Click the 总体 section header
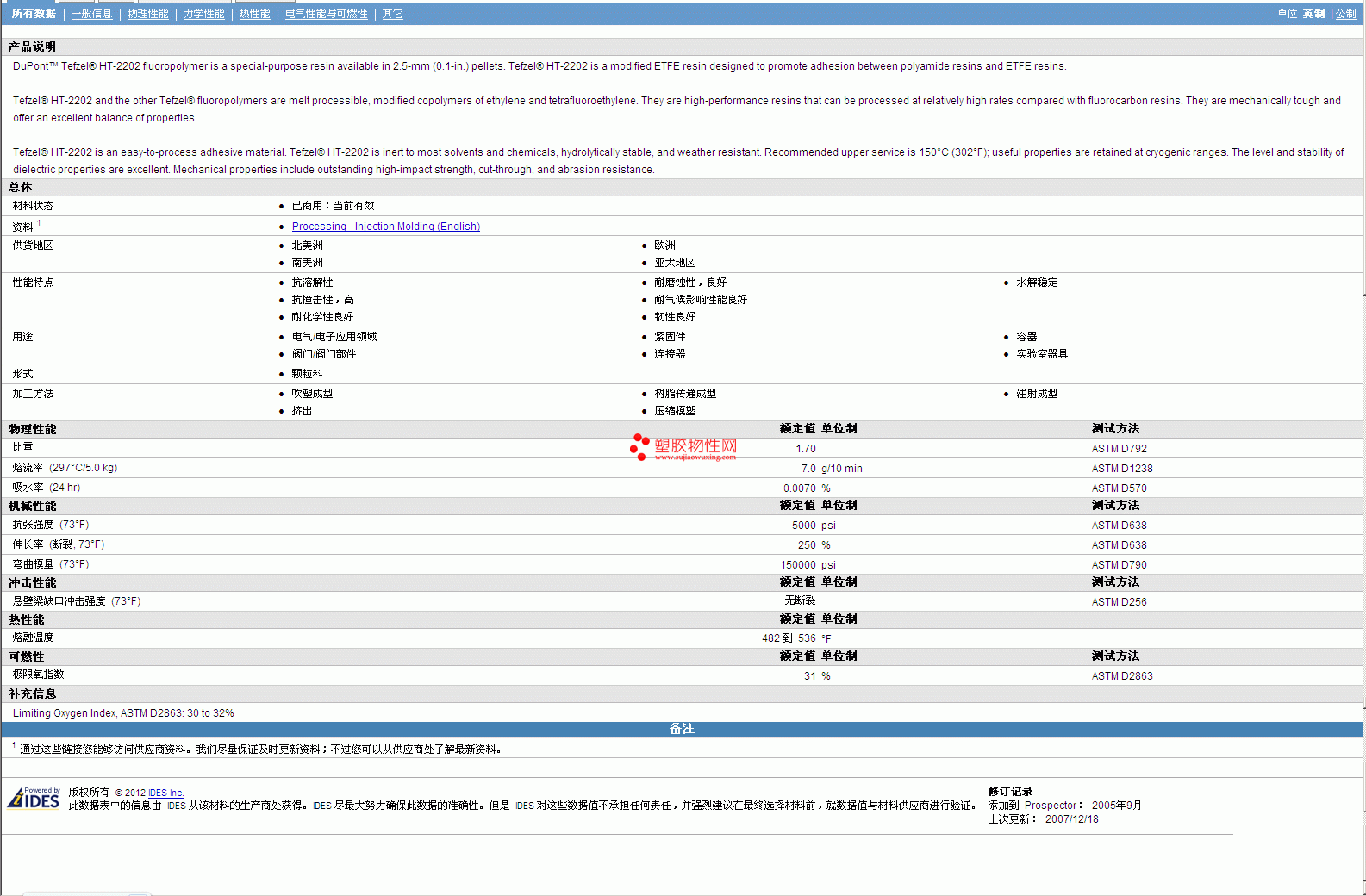The height and width of the screenshot is (896, 1366). [x=20, y=187]
